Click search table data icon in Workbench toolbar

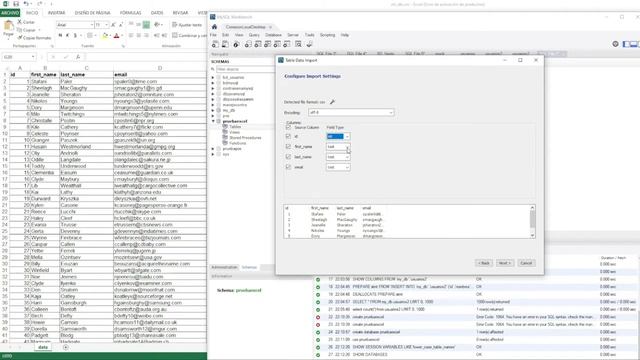(x=298, y=44)
